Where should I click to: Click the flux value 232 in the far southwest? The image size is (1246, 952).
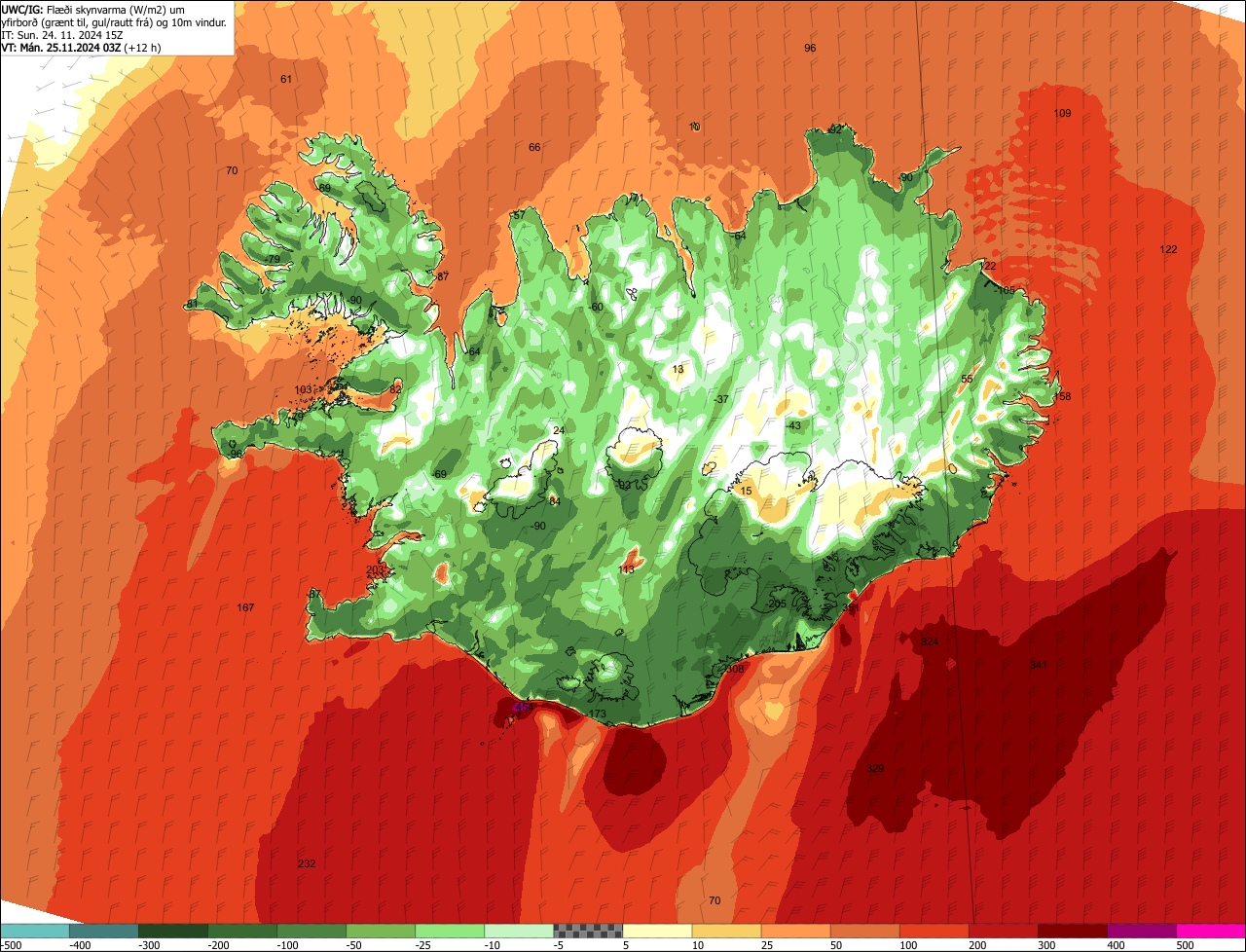307,863
